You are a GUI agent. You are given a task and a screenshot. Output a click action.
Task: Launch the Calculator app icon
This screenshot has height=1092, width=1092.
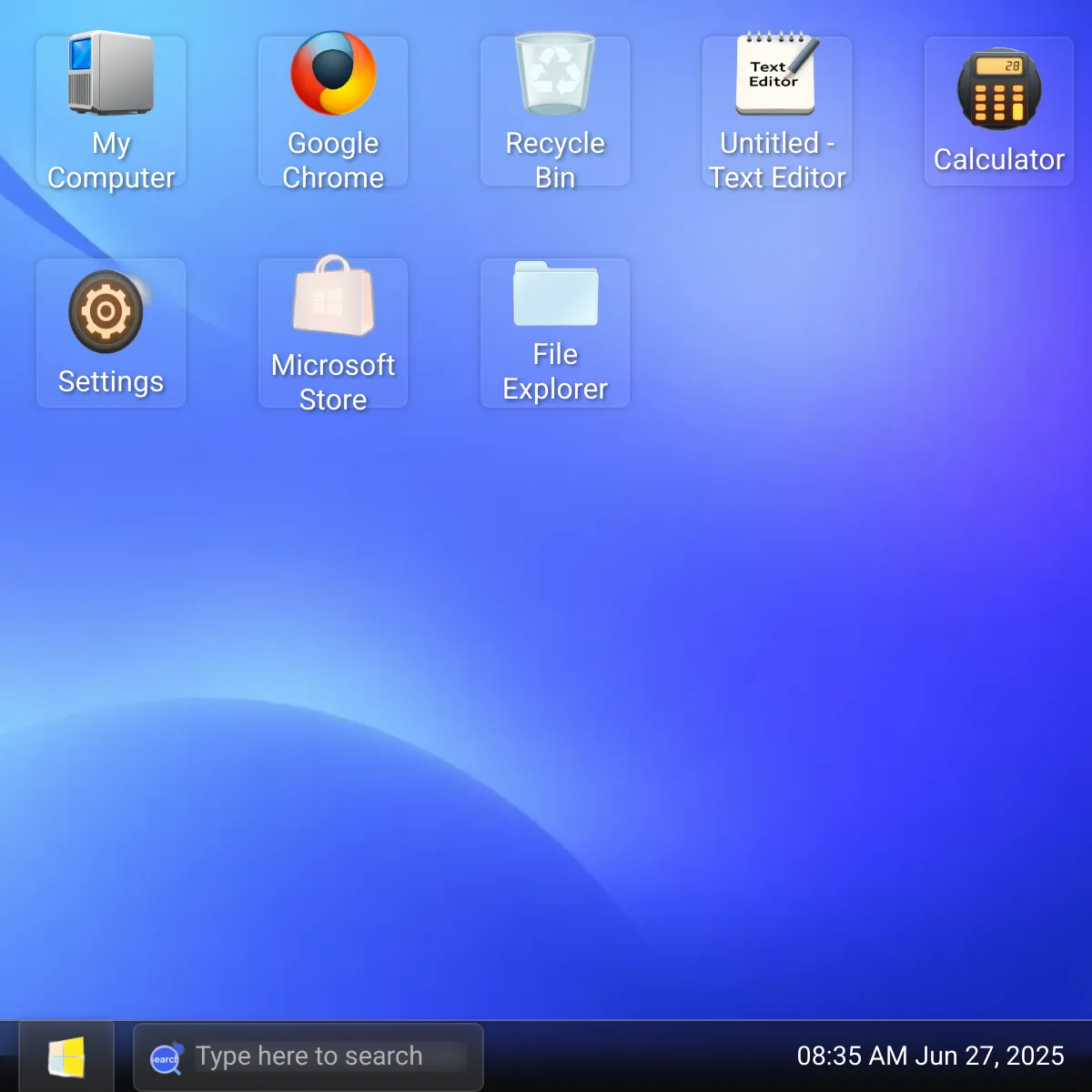[999, 111]
